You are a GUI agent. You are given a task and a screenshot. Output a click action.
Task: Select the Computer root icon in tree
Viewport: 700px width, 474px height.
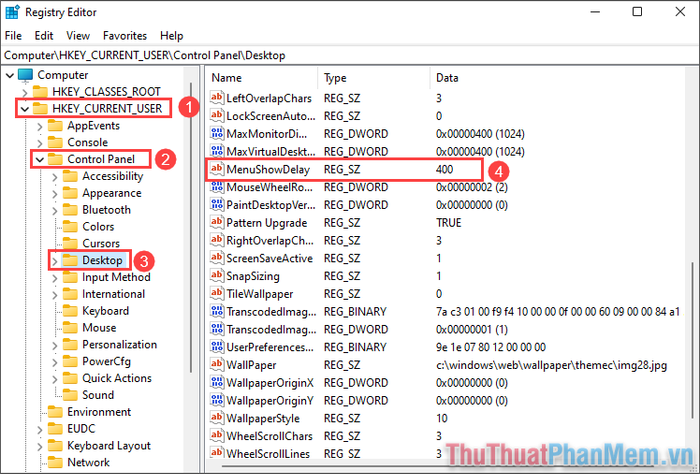(25, 75)
